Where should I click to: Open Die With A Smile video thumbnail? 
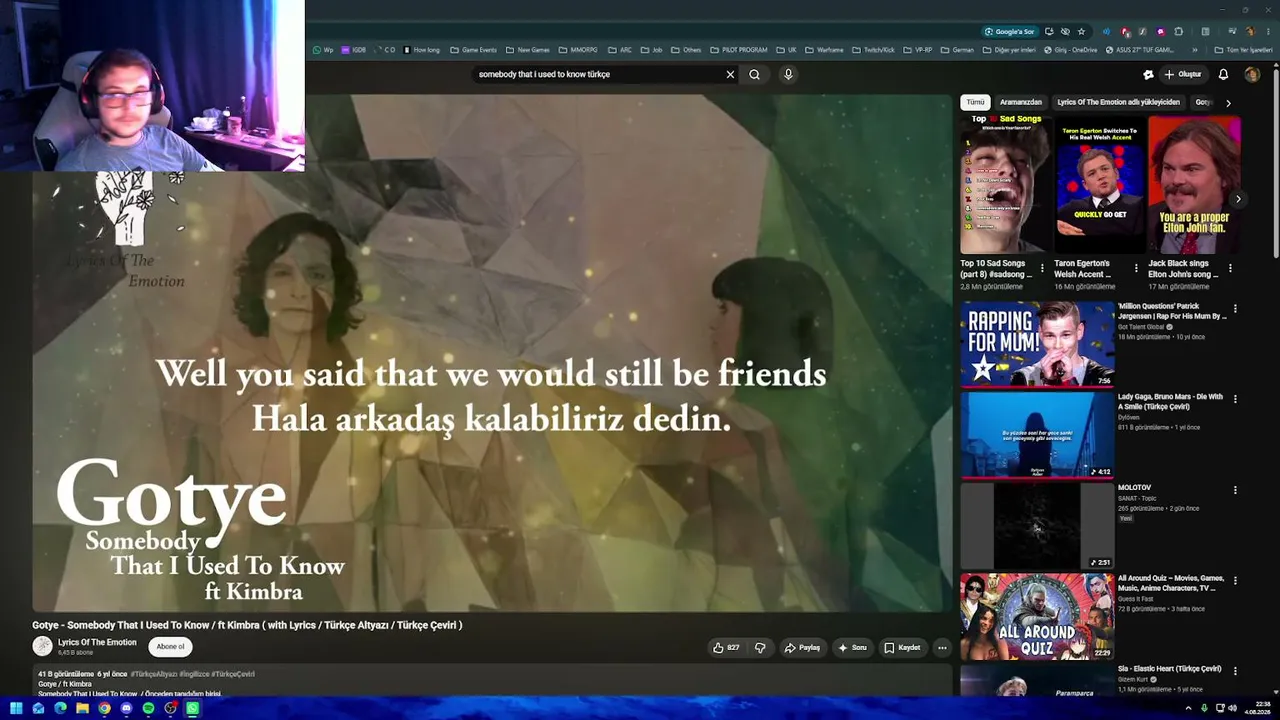point(1037,435)
